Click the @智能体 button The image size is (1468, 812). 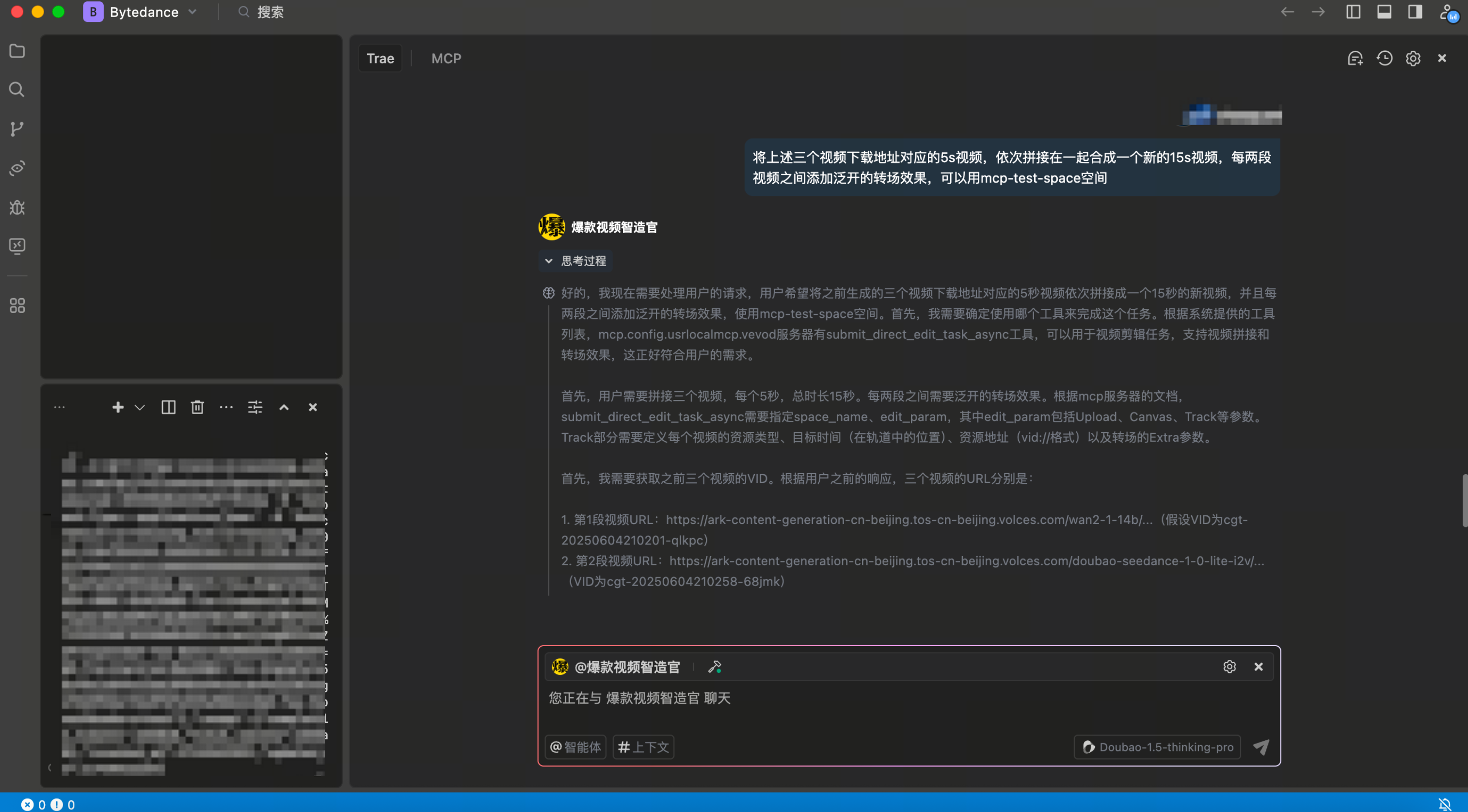575,747
